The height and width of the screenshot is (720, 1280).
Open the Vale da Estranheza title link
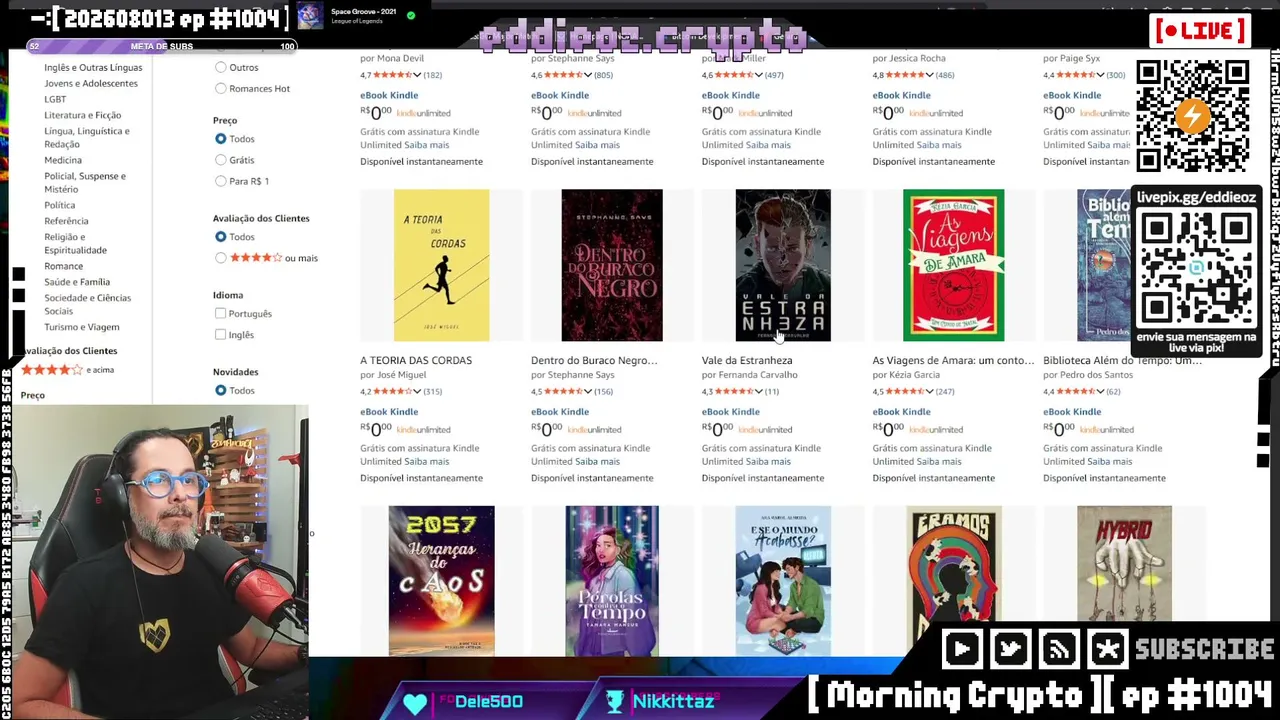click(747, 360)
